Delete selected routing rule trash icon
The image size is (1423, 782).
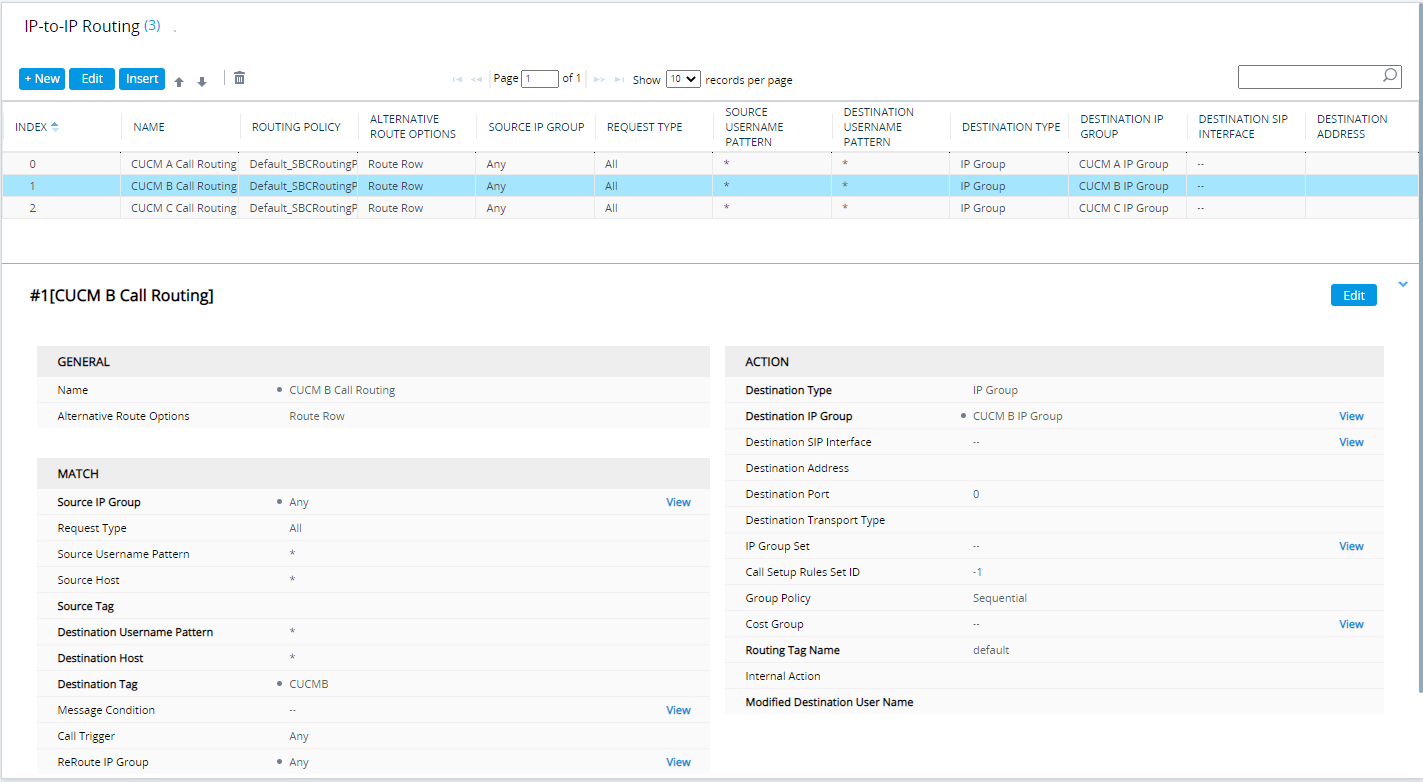point(240,78)
